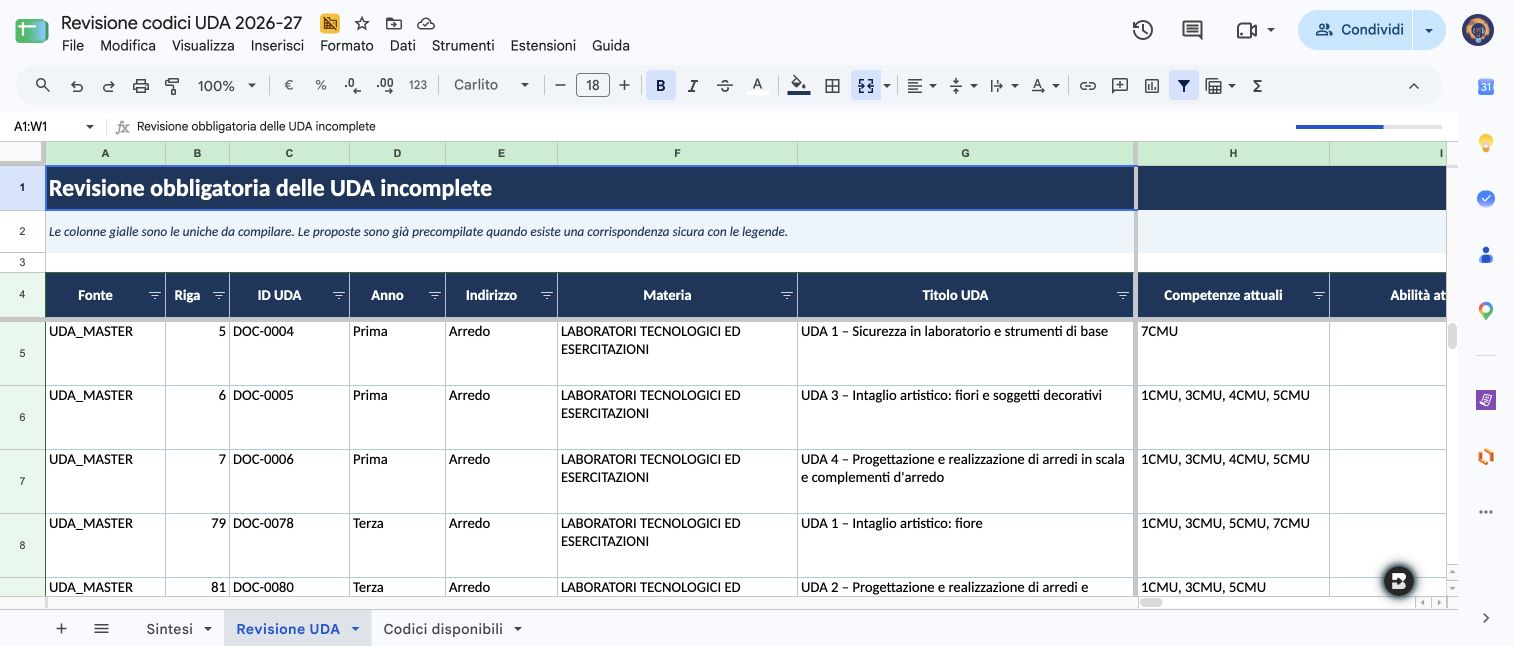The height and width of the screenshot is (646, 1514).
Task: Print the spreadsheet using printer icon
Action: [x=141, y=86]
